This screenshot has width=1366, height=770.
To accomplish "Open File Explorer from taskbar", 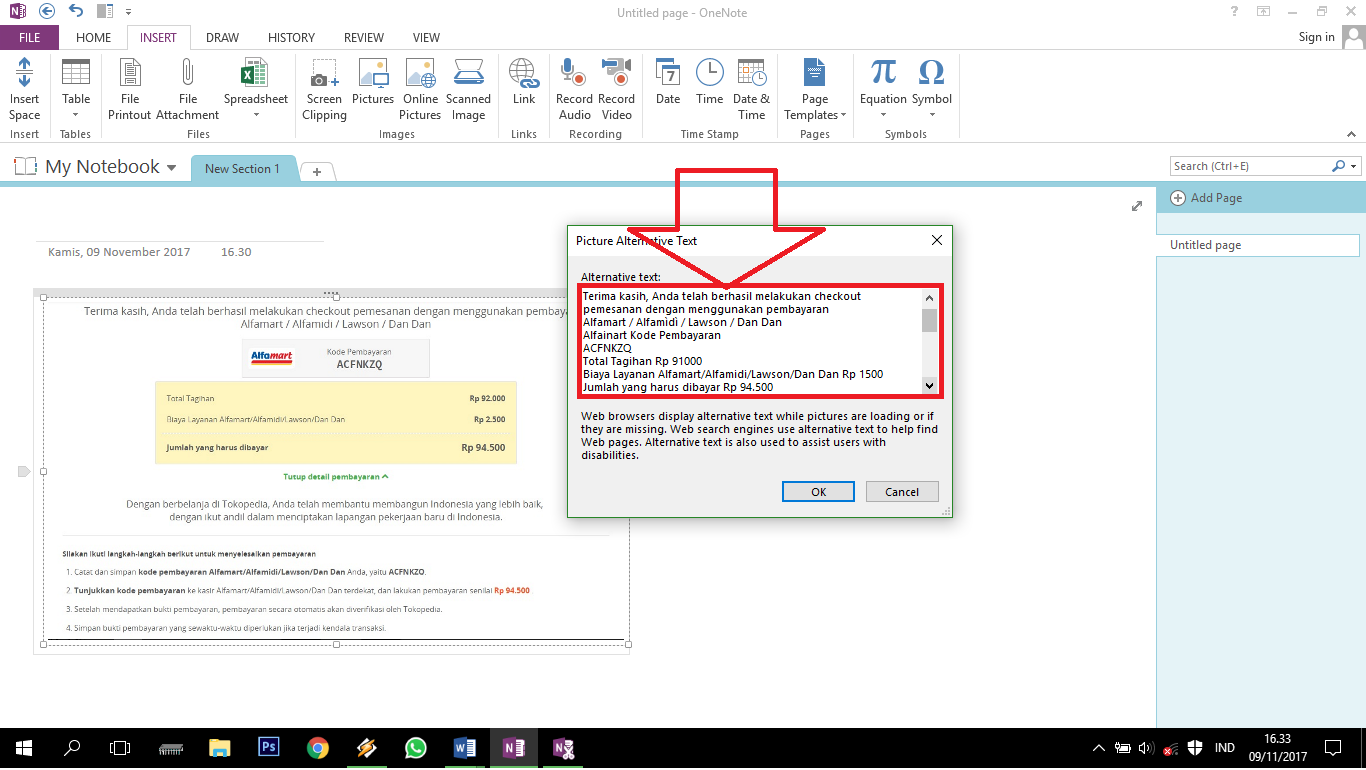I will click(220, 748).
